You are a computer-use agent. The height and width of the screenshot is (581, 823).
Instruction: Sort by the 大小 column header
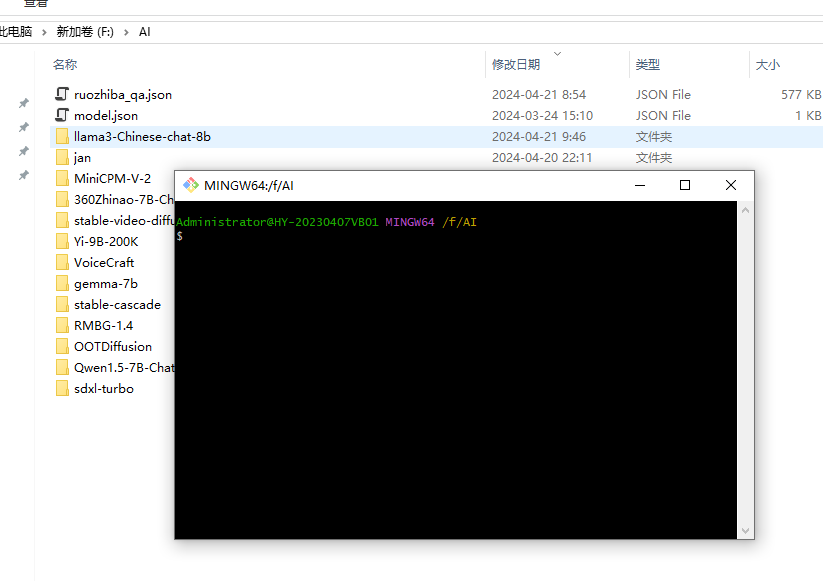point(768,65)
